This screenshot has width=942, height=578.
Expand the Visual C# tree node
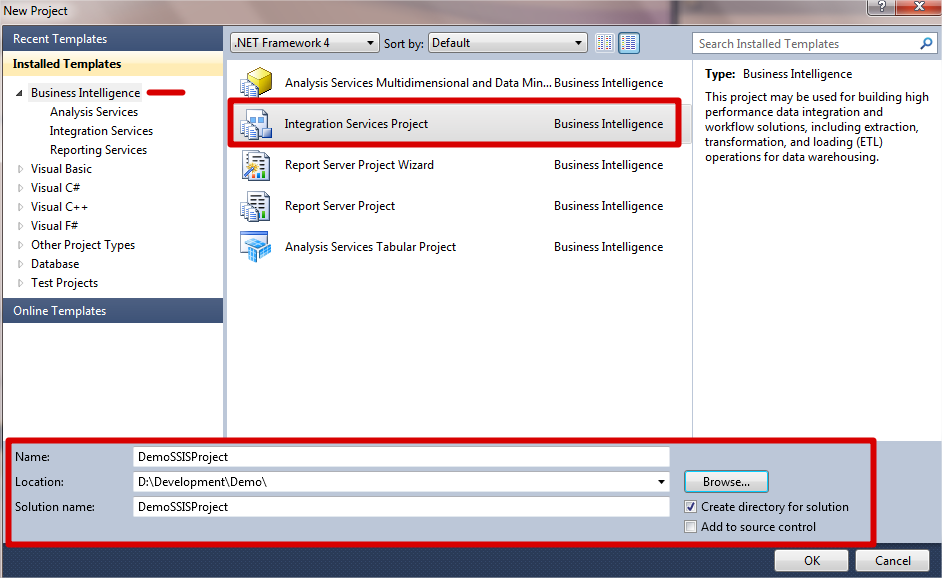21,188
